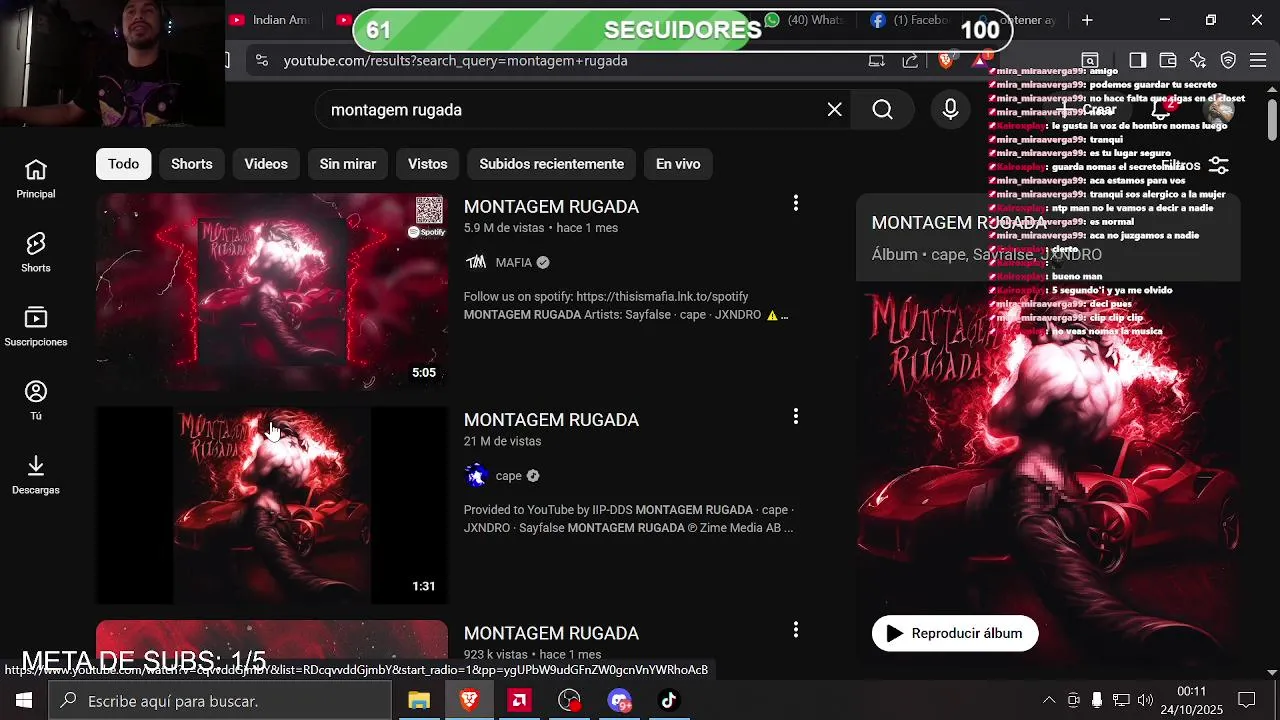Switch to the Facebook browser tab

tap(912, 20)
